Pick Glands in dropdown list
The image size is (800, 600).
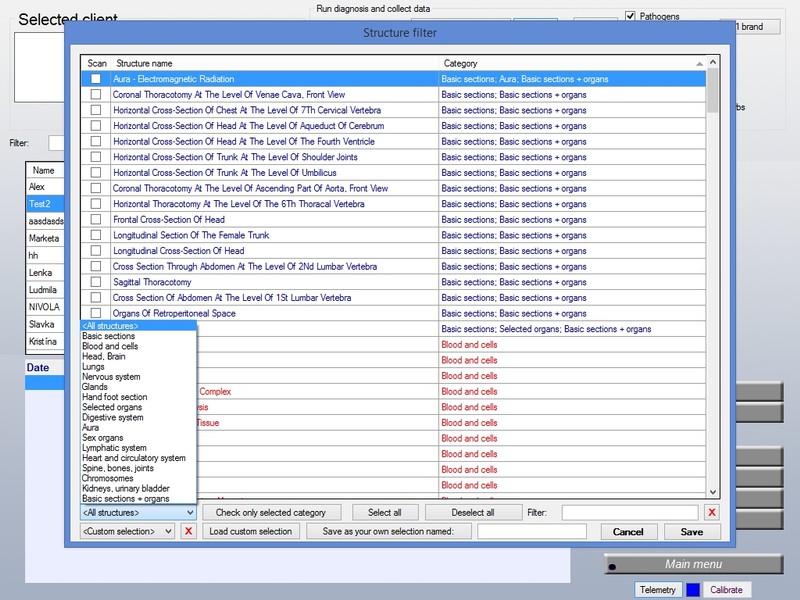pos(95,387)
